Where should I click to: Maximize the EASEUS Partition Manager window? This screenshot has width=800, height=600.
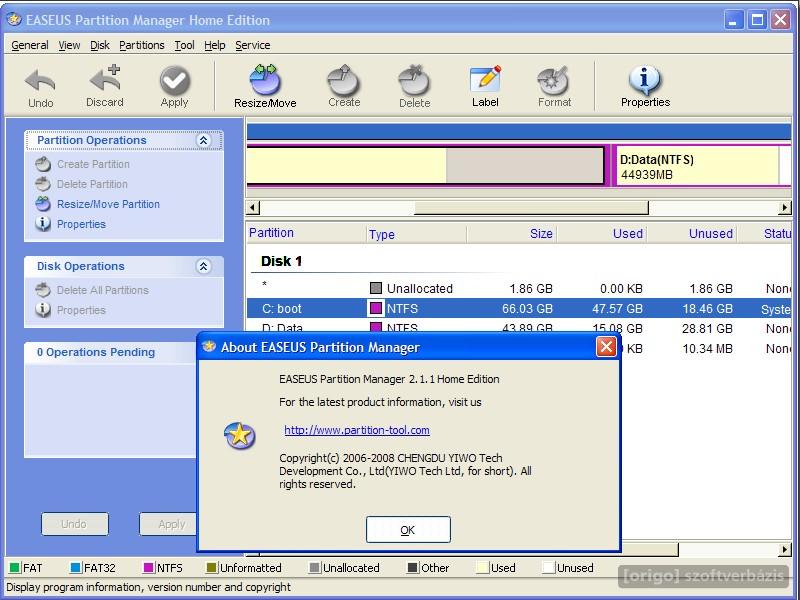(758, 20)
